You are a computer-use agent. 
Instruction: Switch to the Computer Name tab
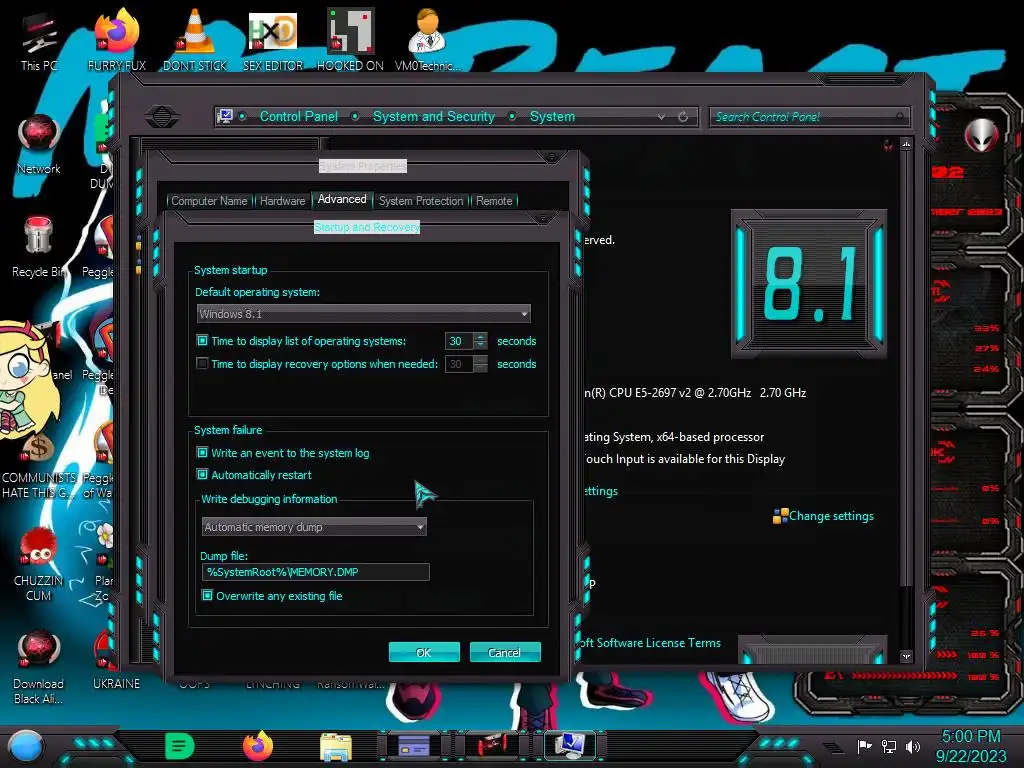click(x=210, y=200)
